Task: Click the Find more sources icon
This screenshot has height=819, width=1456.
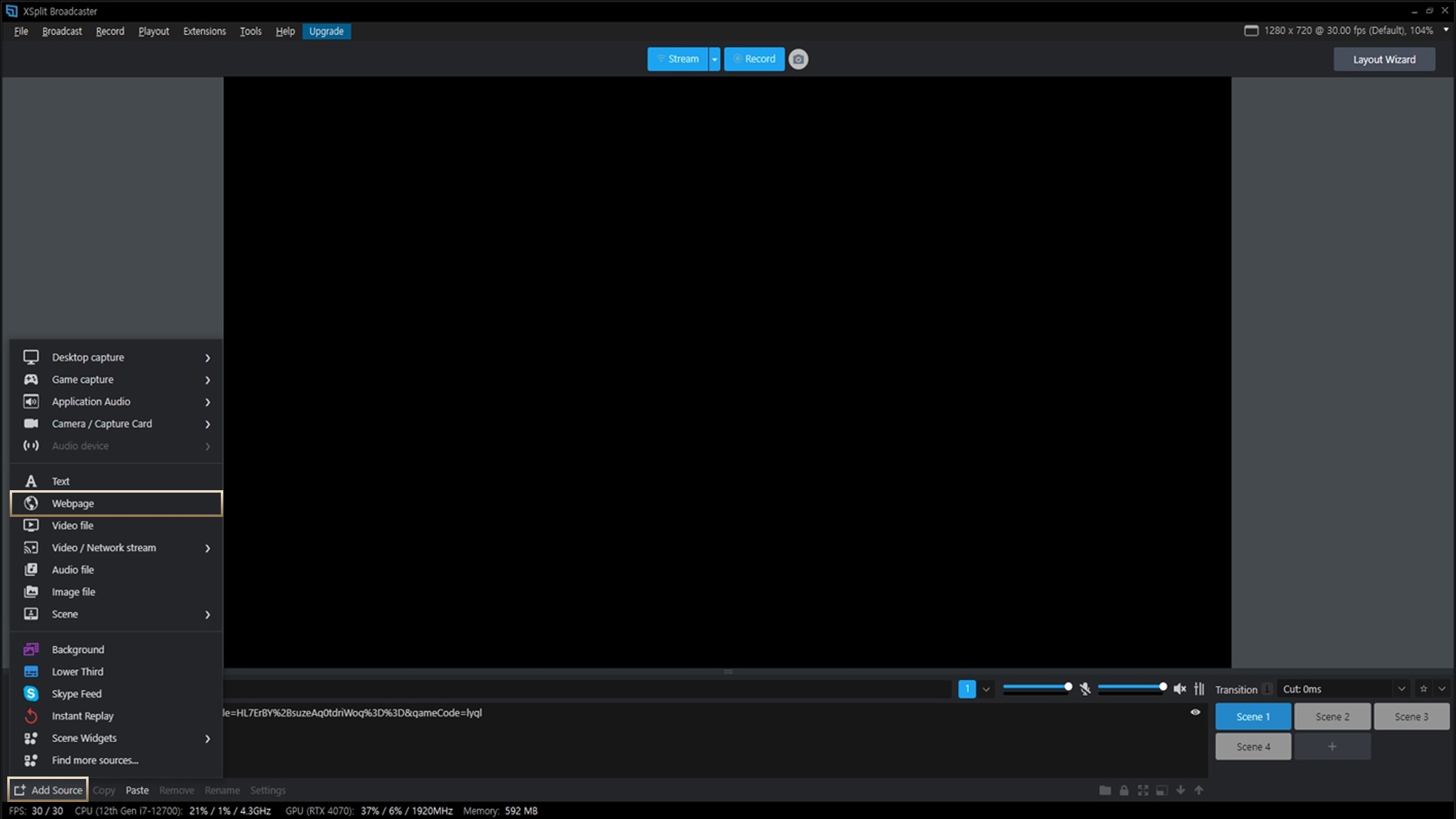Action: point(31,760)
